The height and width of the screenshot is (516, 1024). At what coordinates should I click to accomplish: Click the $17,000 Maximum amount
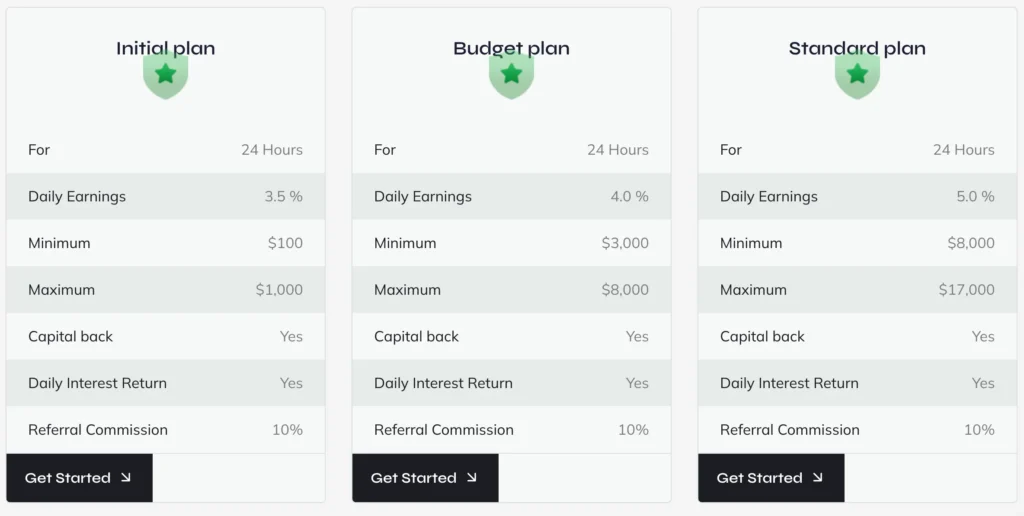967,290
